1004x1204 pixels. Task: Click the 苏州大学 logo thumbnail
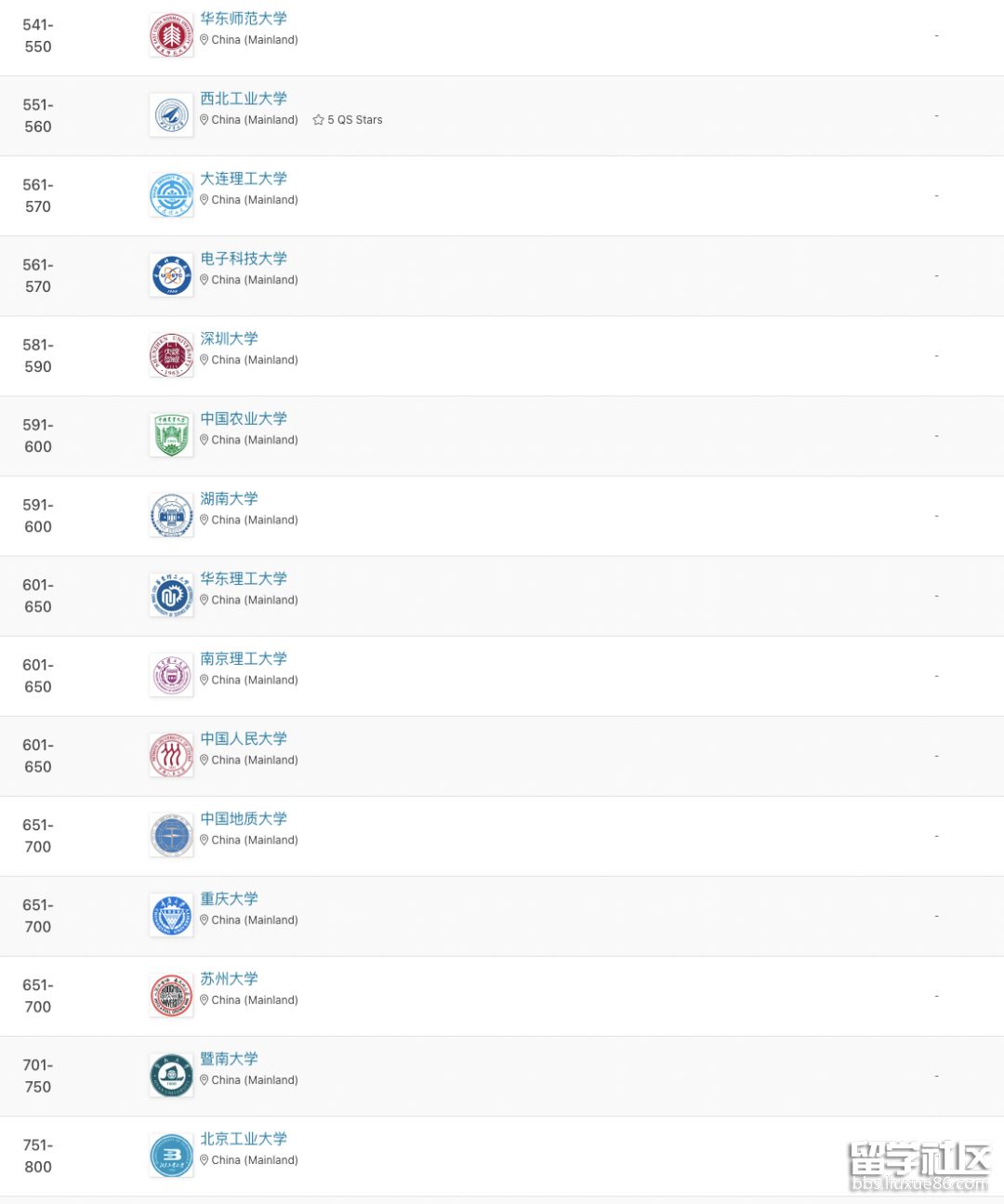(x=171, y=996)
